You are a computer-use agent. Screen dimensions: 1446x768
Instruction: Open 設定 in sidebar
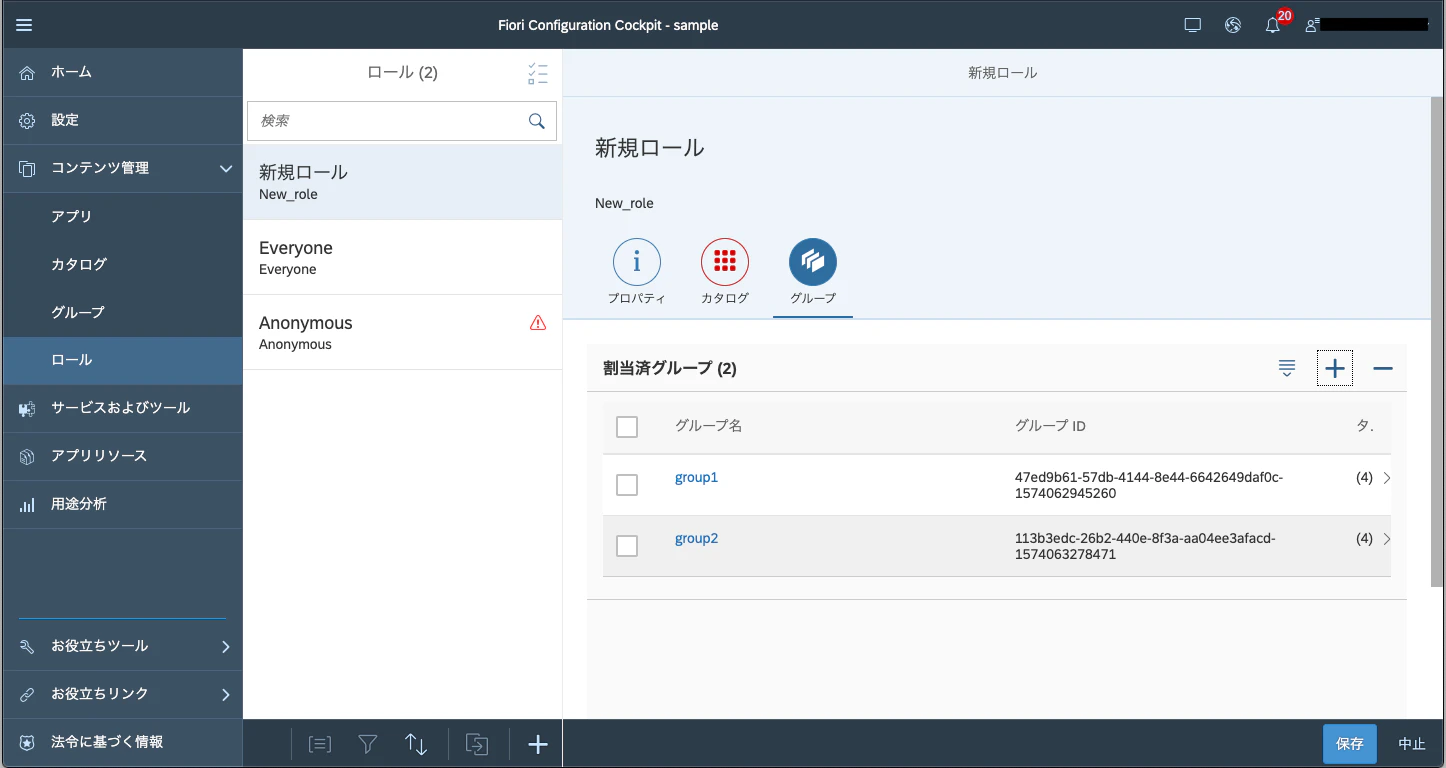tap(122, 120)
